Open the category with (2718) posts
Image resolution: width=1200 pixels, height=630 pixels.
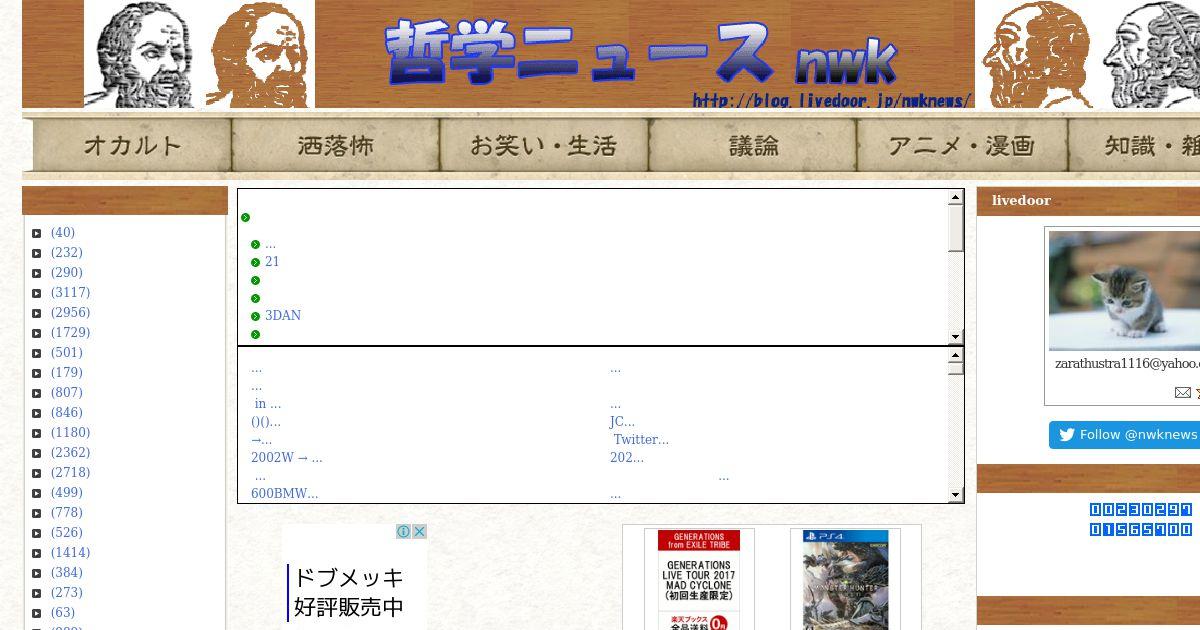pos(71,473)
